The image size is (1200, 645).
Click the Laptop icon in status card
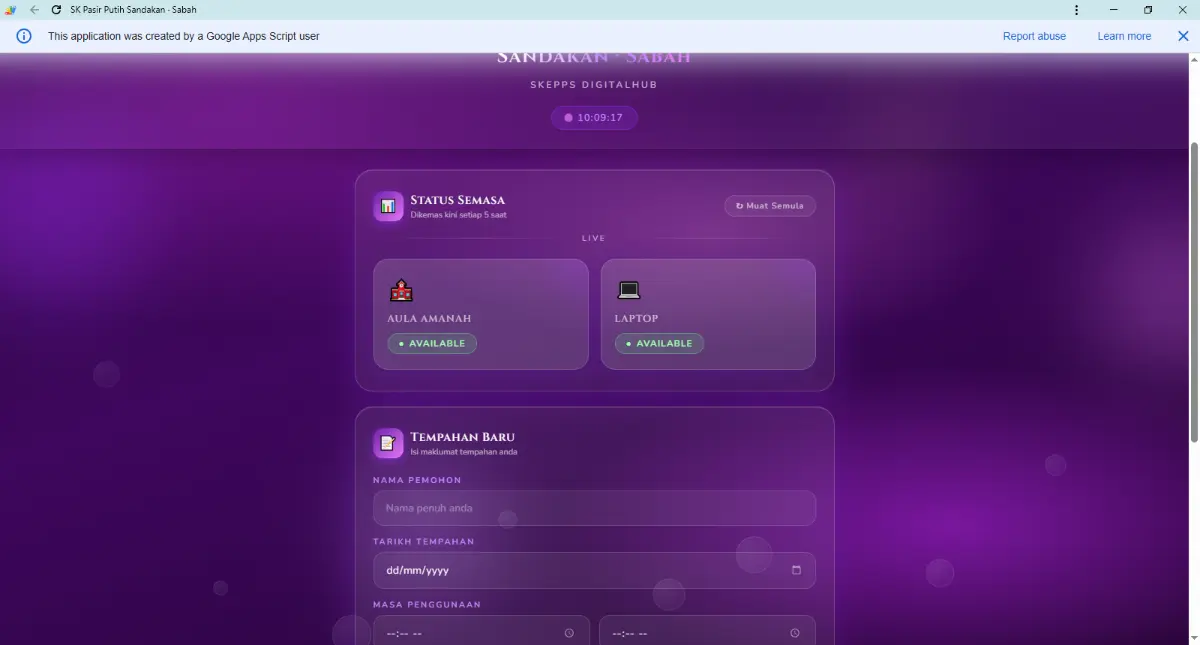pyautogui.click(x=628, y=291)
